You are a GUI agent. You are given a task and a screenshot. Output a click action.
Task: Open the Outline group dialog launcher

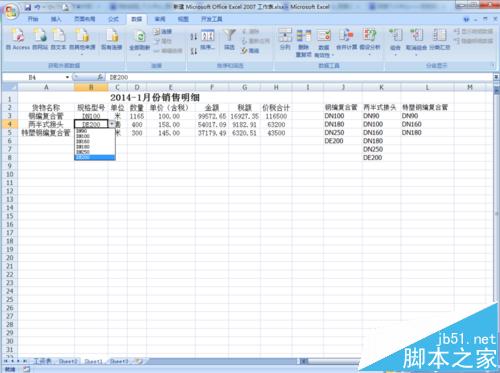coord(492,66)
